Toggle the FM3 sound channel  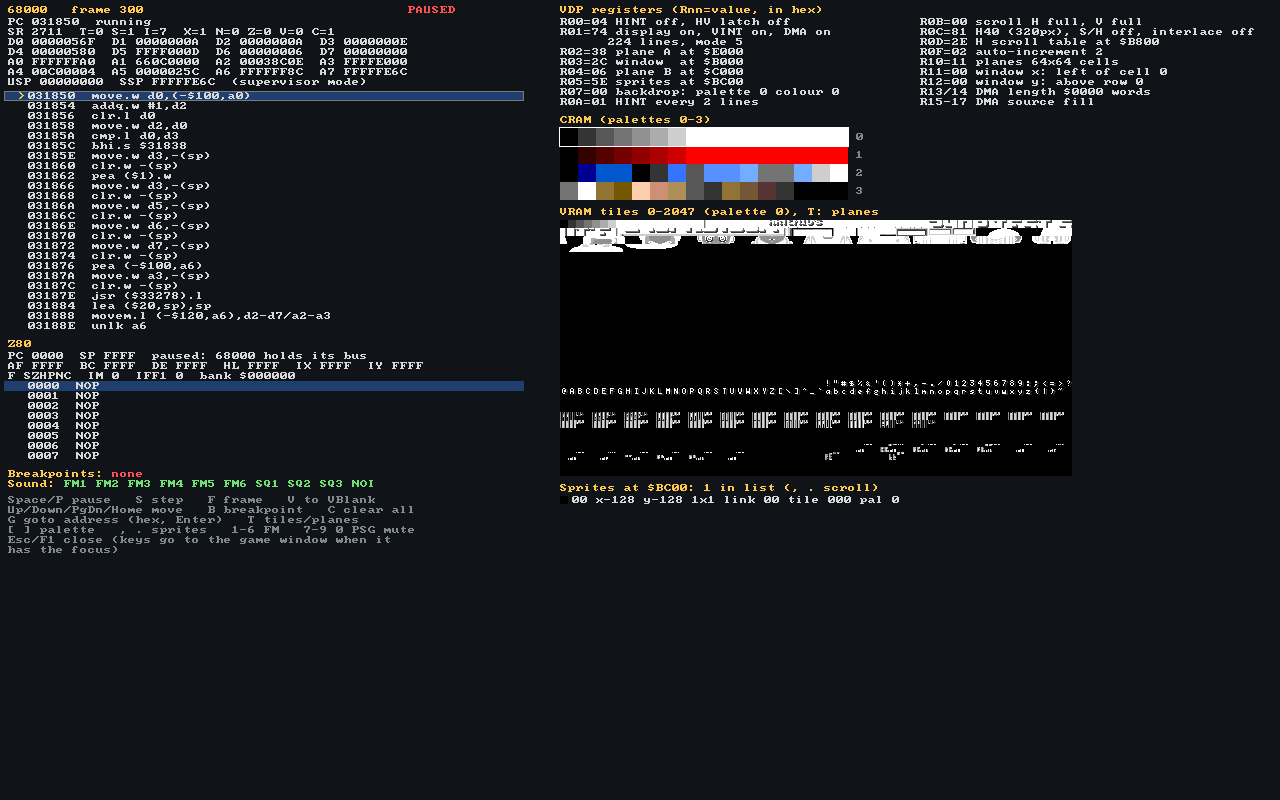click(x=139, y=484)
